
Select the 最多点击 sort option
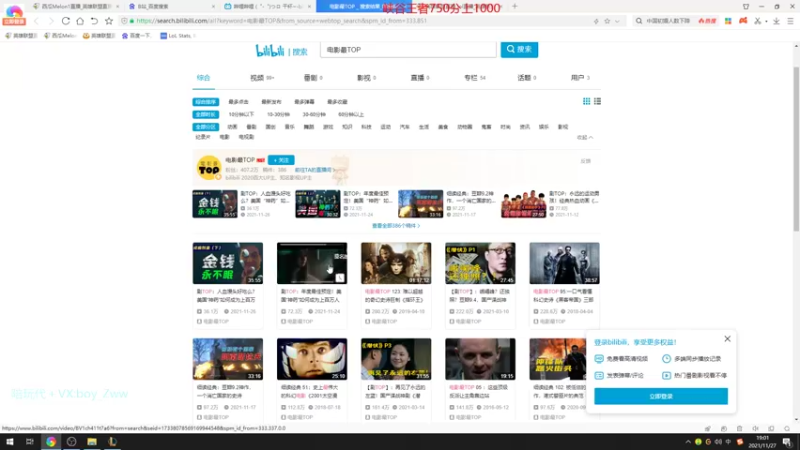click(238, 102)
